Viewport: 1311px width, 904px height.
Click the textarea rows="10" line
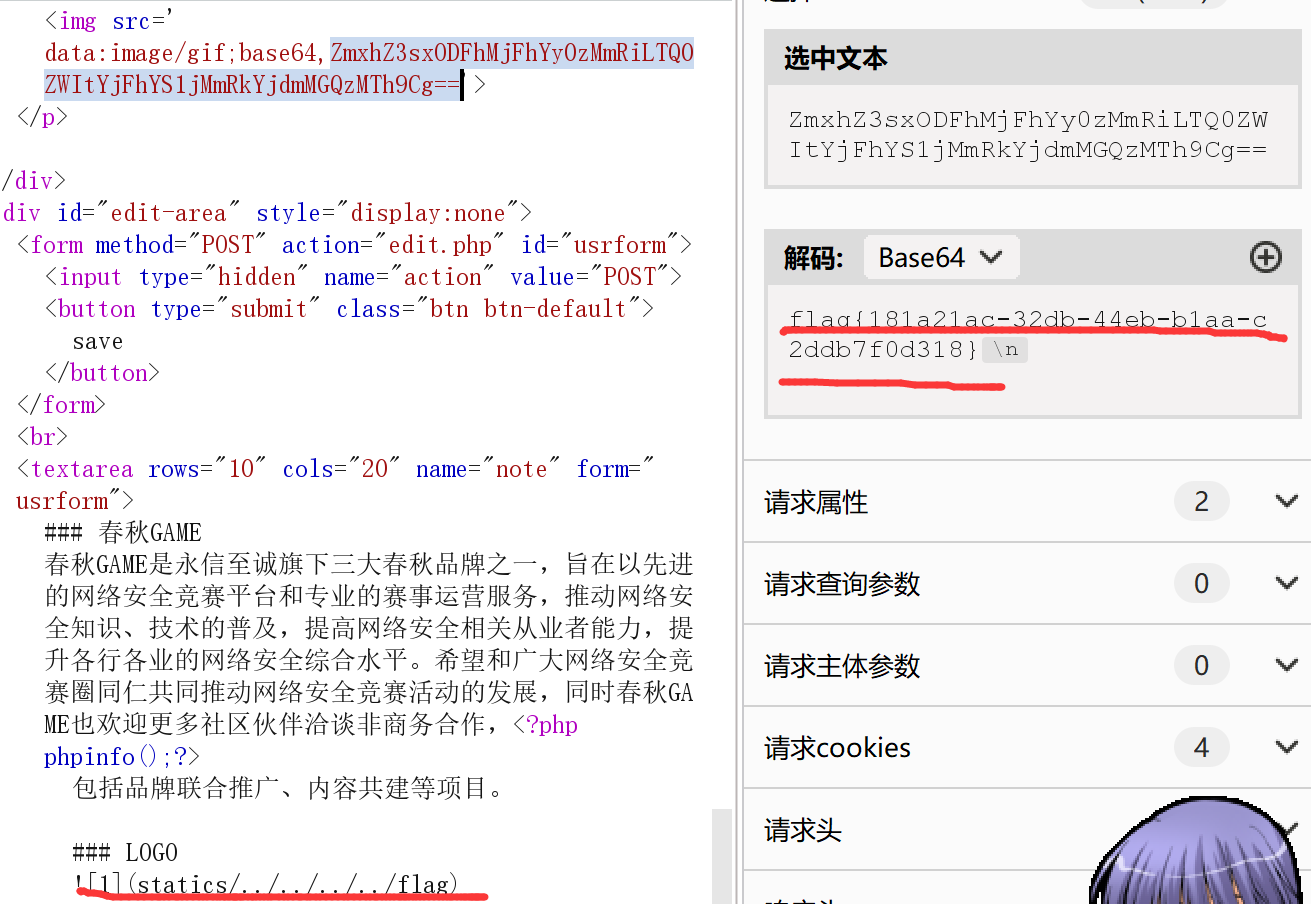coord(336,485)
